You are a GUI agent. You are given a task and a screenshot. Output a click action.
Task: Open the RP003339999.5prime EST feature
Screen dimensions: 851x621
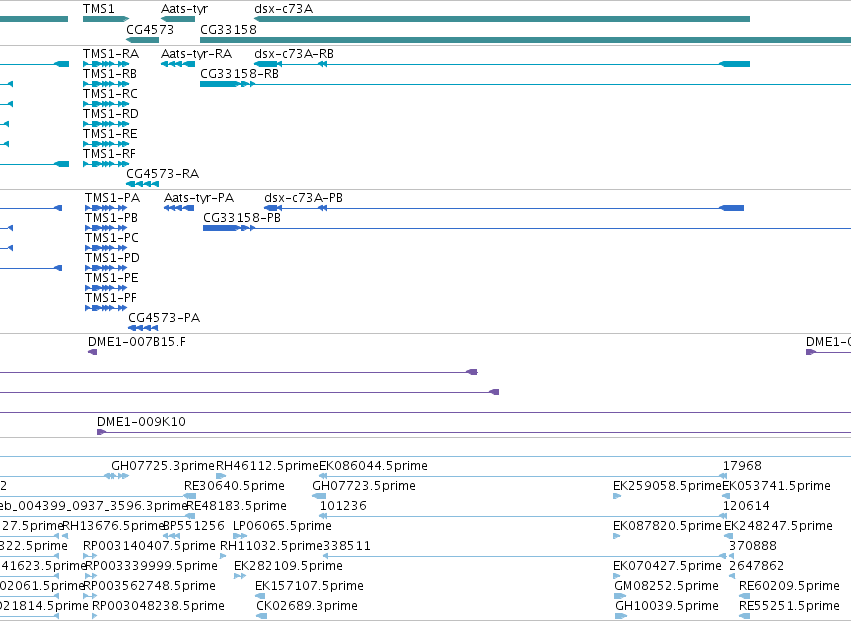pos(91,576)
